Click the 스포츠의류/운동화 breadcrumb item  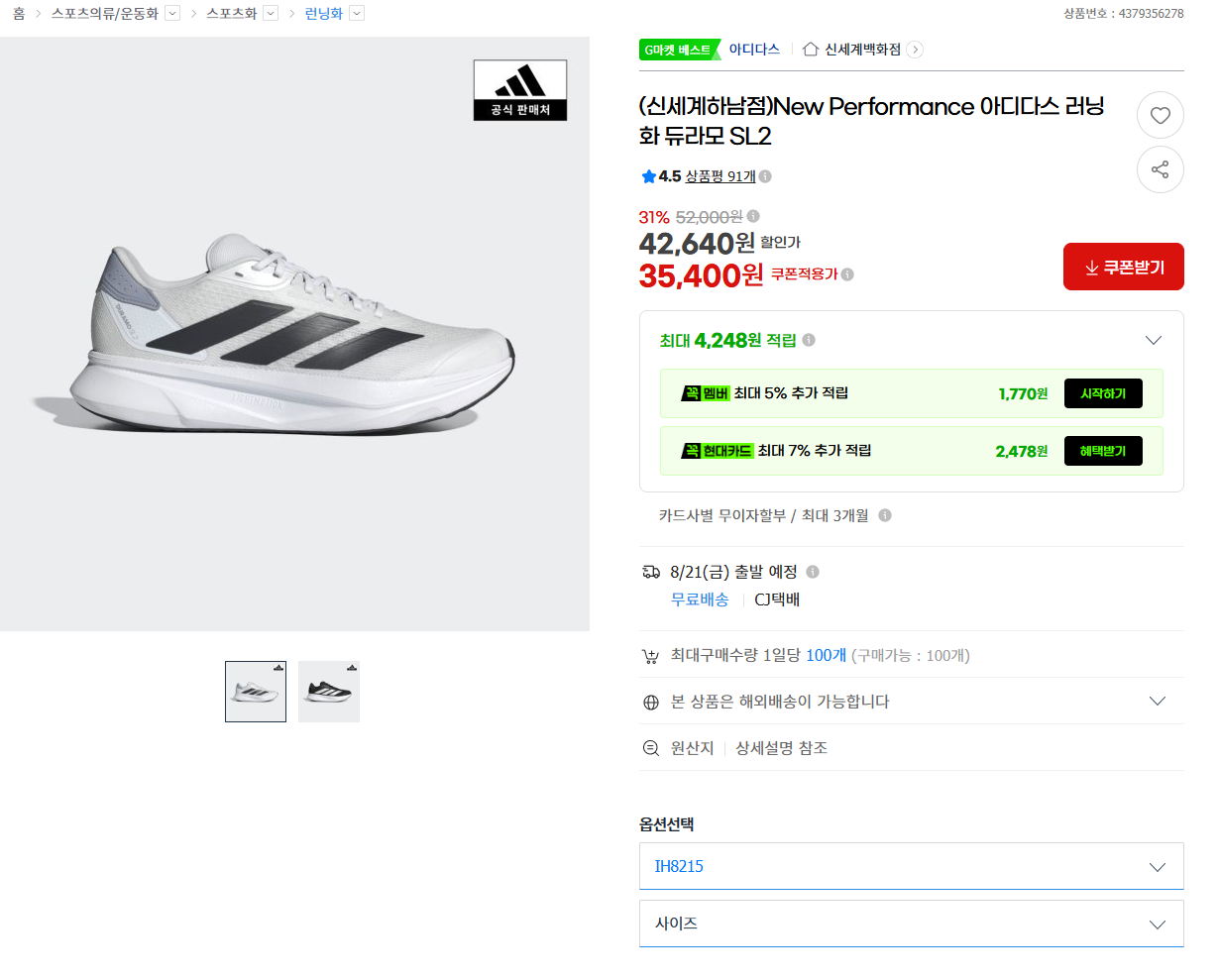pos(105,13)
